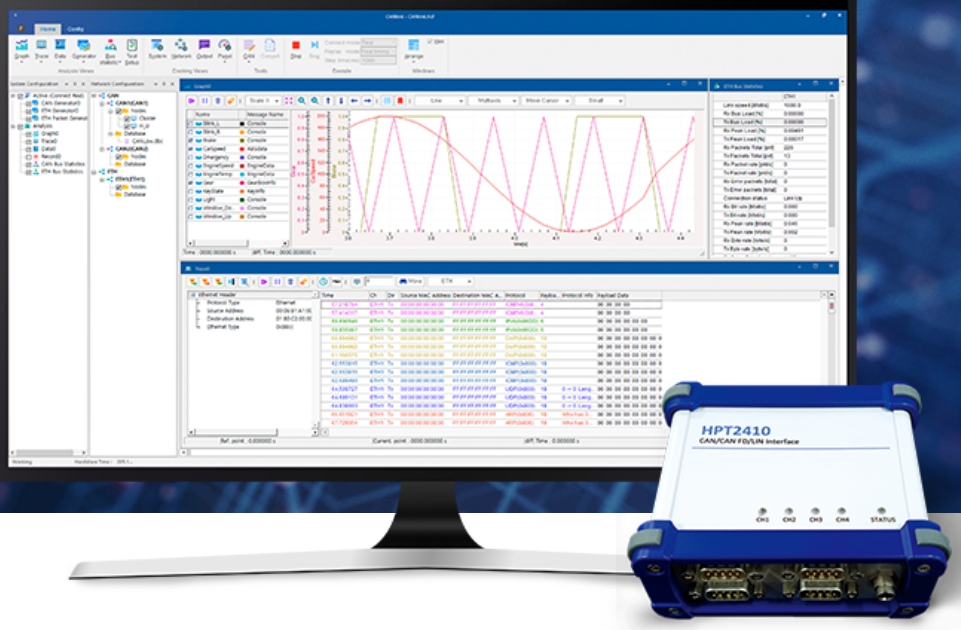Click the down arrow in Graph toolbar
Image resolution: width=961 pixels, height=630 pixels.
click(341, 101)
